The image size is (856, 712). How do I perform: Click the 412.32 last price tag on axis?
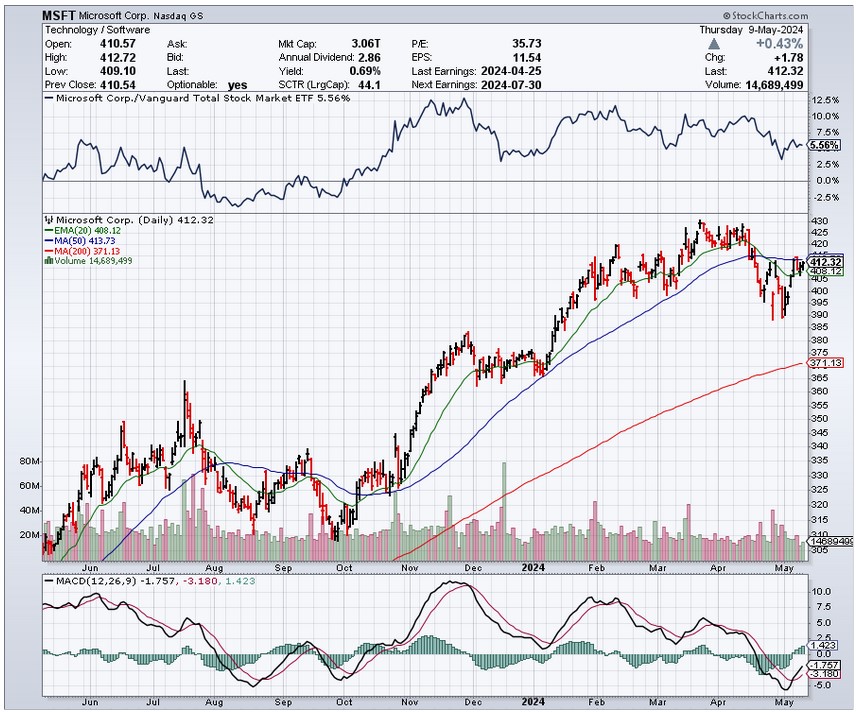coord(826,262)
